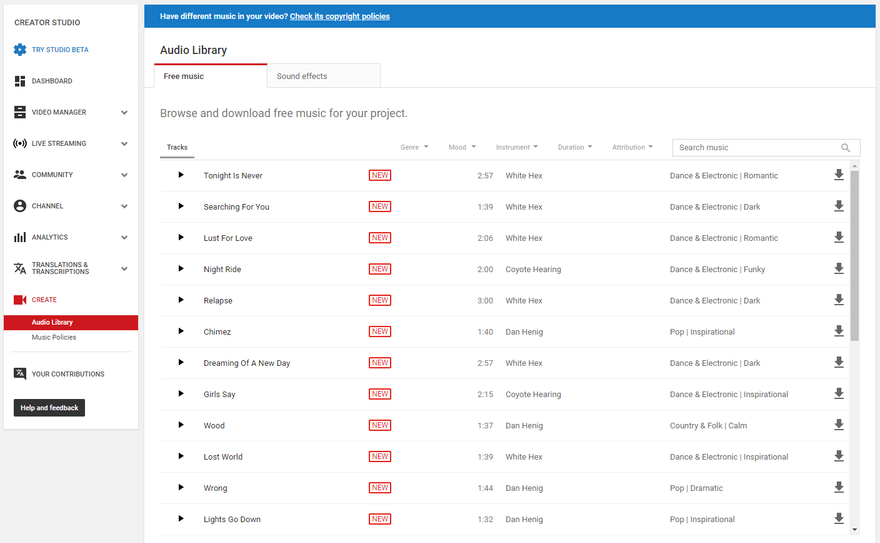Screen dimensions: 880x543
Task: Play the Chimez track
Action: pos(181,331)
